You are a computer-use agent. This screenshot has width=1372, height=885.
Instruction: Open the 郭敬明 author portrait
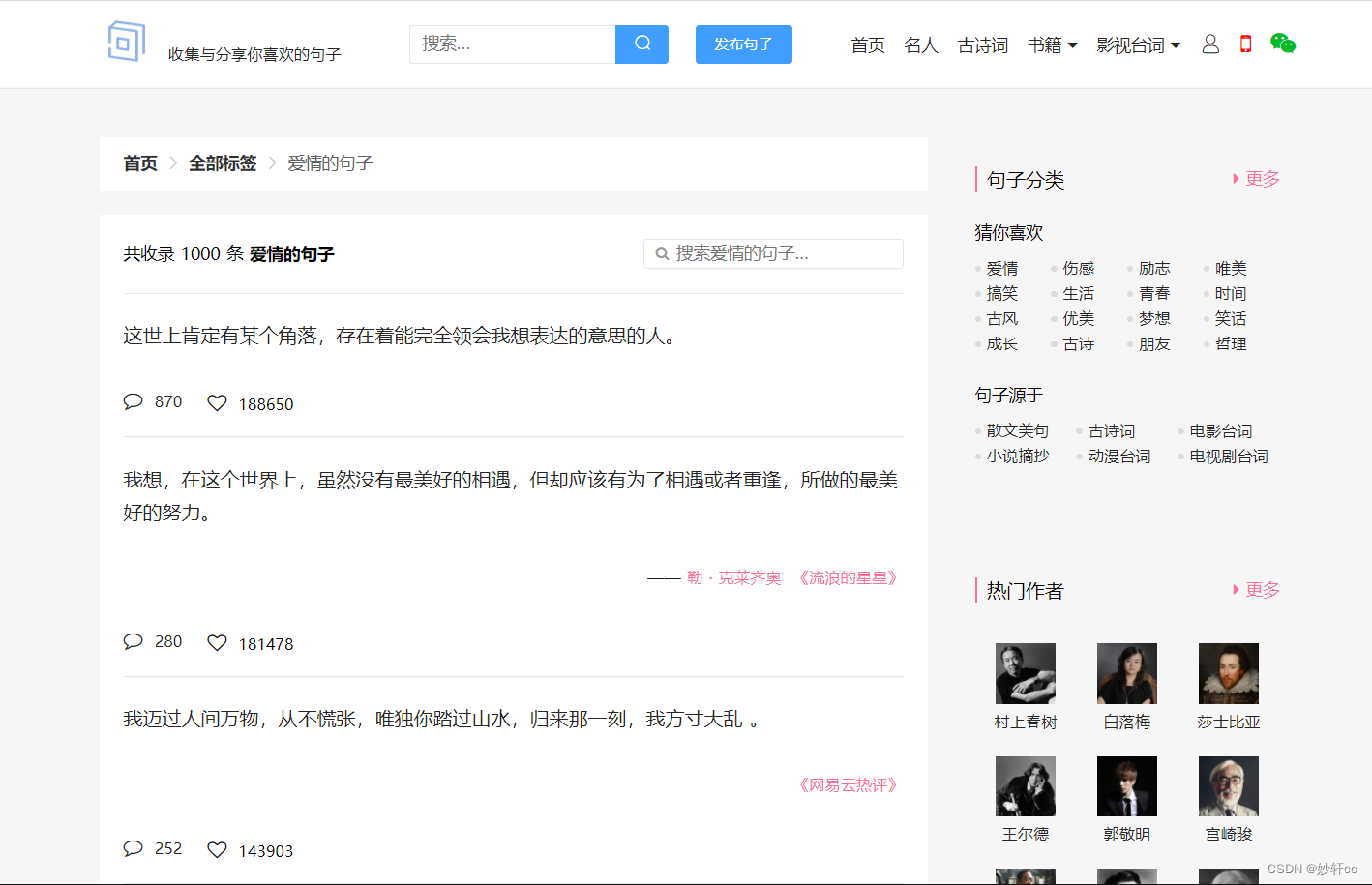pyautogui.click(x=1127, y=786)
